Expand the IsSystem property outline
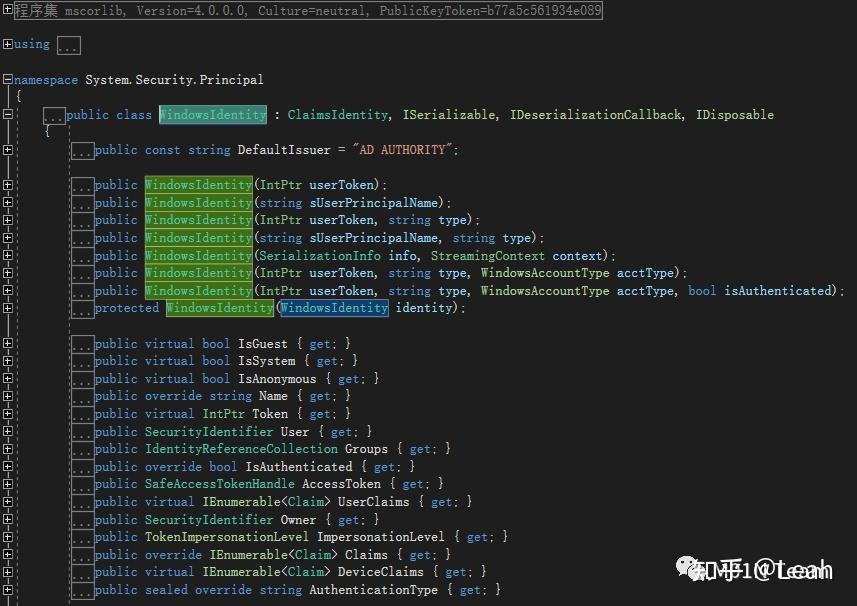 pos(7,361)
